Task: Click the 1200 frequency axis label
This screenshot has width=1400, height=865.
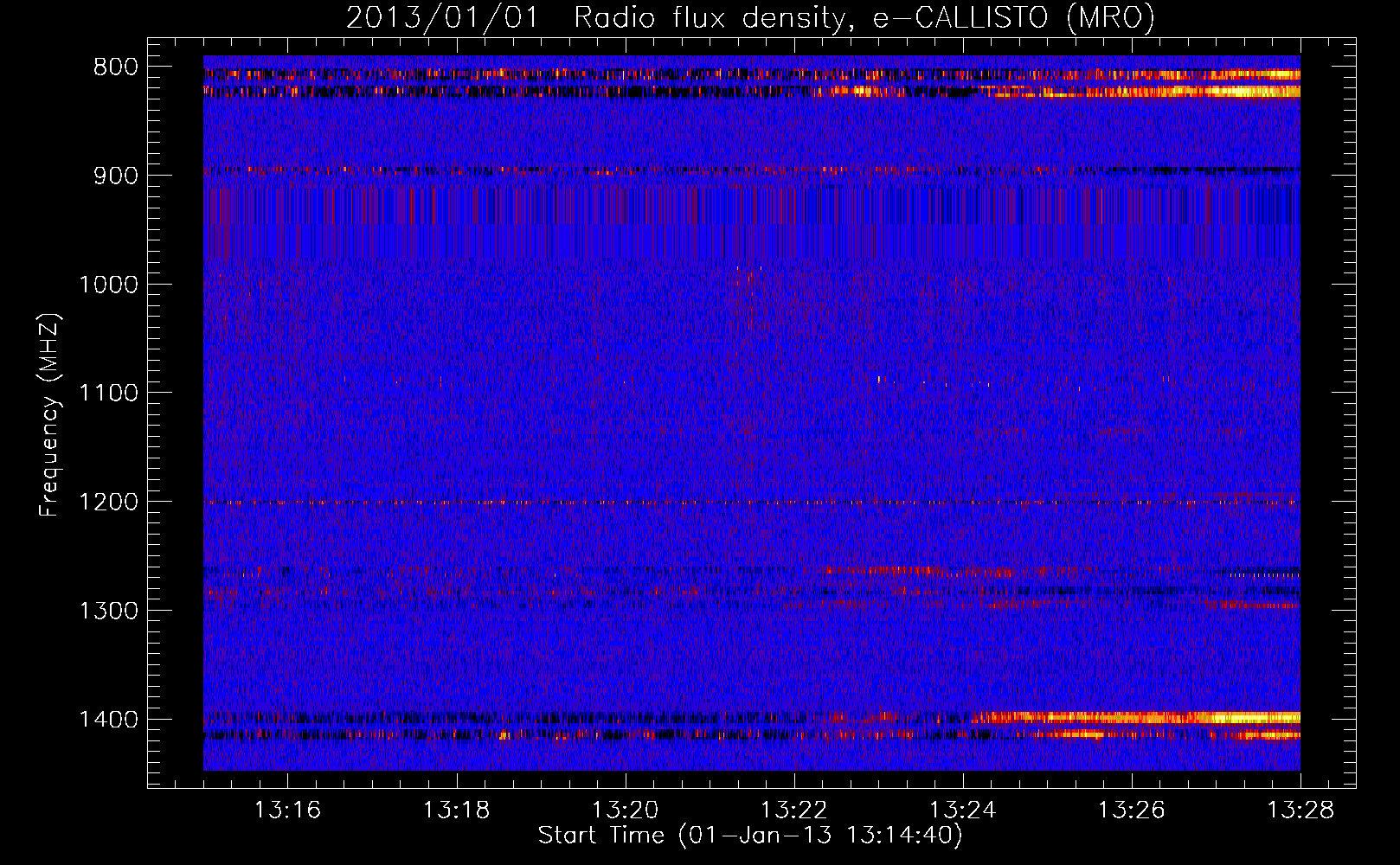Action: pos(108,503)
